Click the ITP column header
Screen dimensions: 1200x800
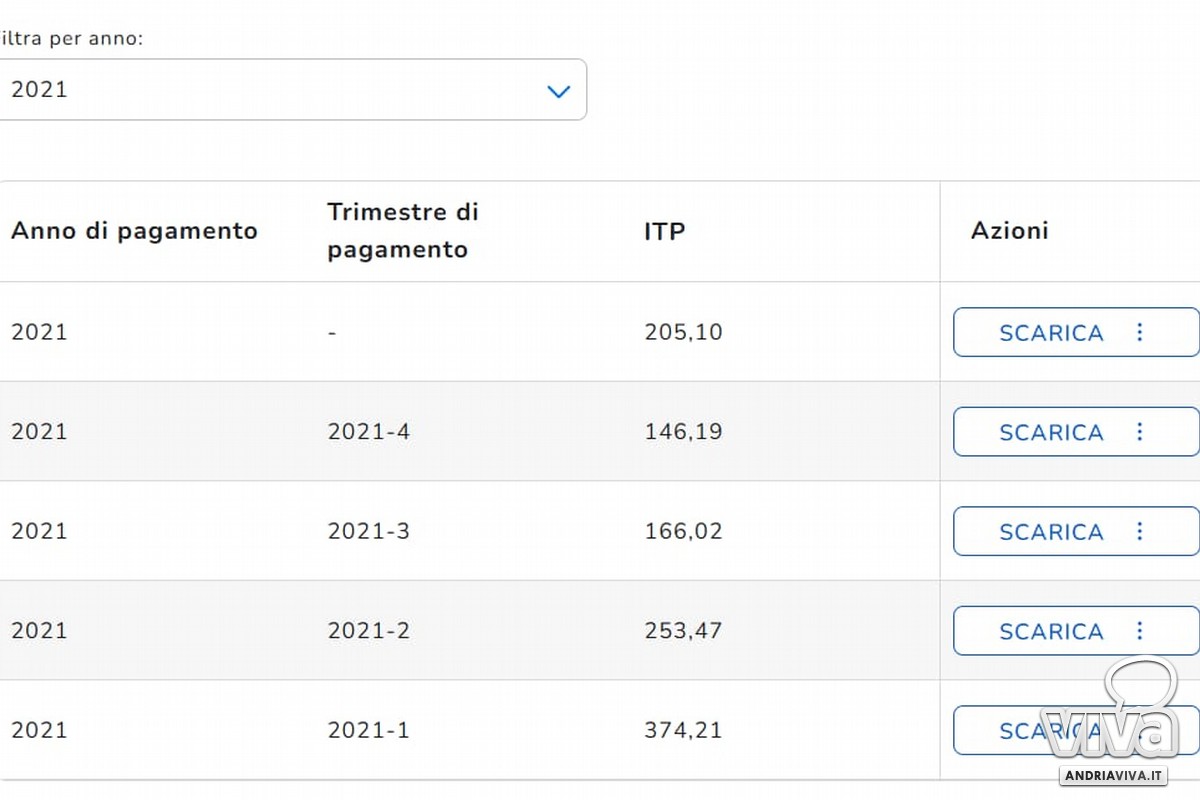pyautogui.click(x=665, y=231)
